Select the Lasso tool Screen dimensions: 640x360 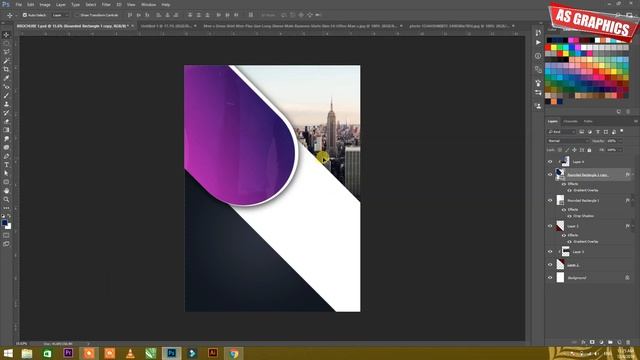coord(6,52)
